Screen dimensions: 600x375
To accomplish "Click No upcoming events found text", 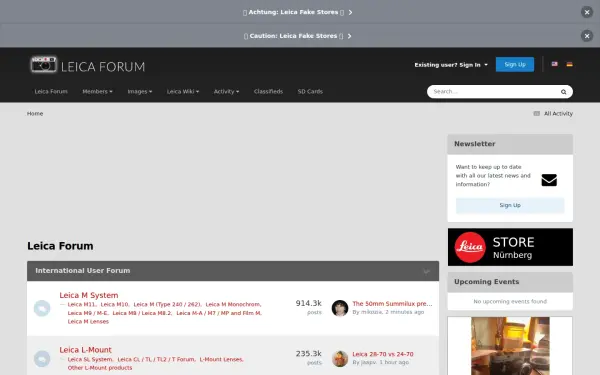I will [510, 302].
